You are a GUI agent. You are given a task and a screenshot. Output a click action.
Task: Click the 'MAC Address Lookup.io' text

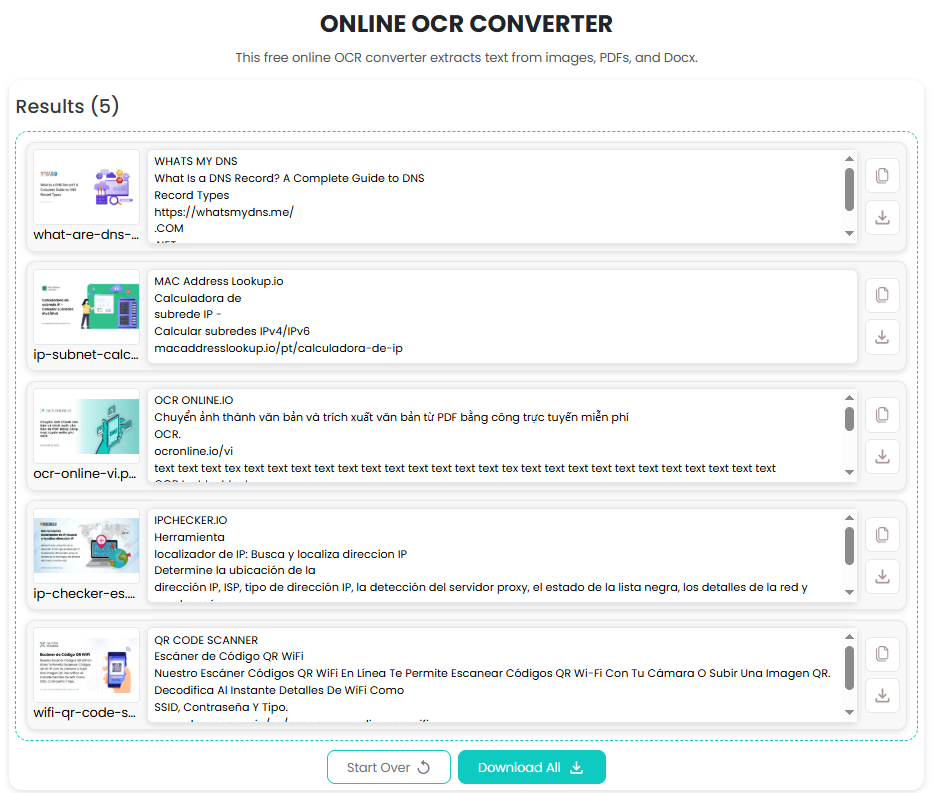[219, 281]
